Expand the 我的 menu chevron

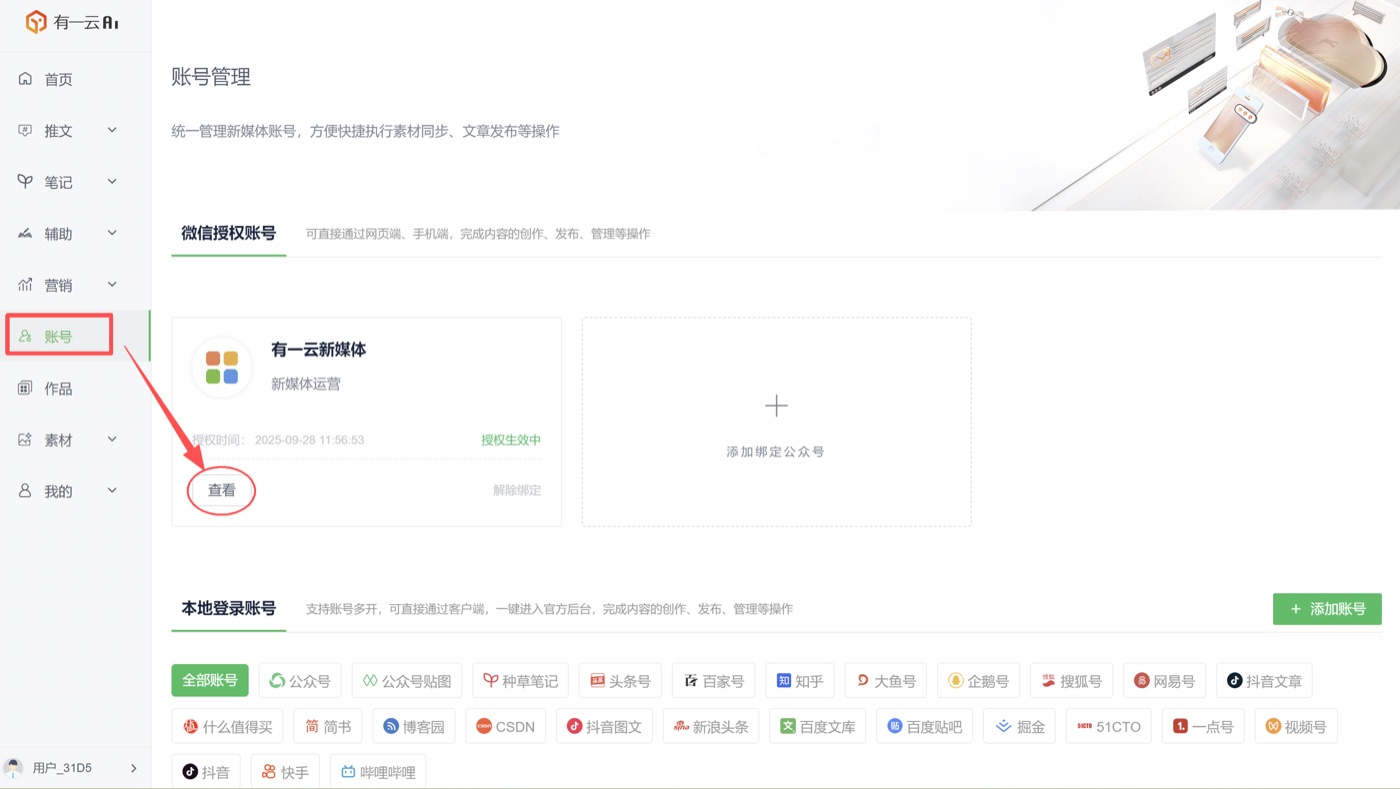(112, 491)
